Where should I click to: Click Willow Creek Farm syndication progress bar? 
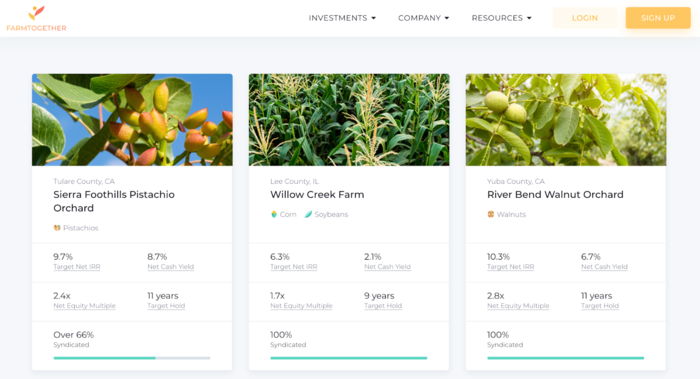click(349, 358)
